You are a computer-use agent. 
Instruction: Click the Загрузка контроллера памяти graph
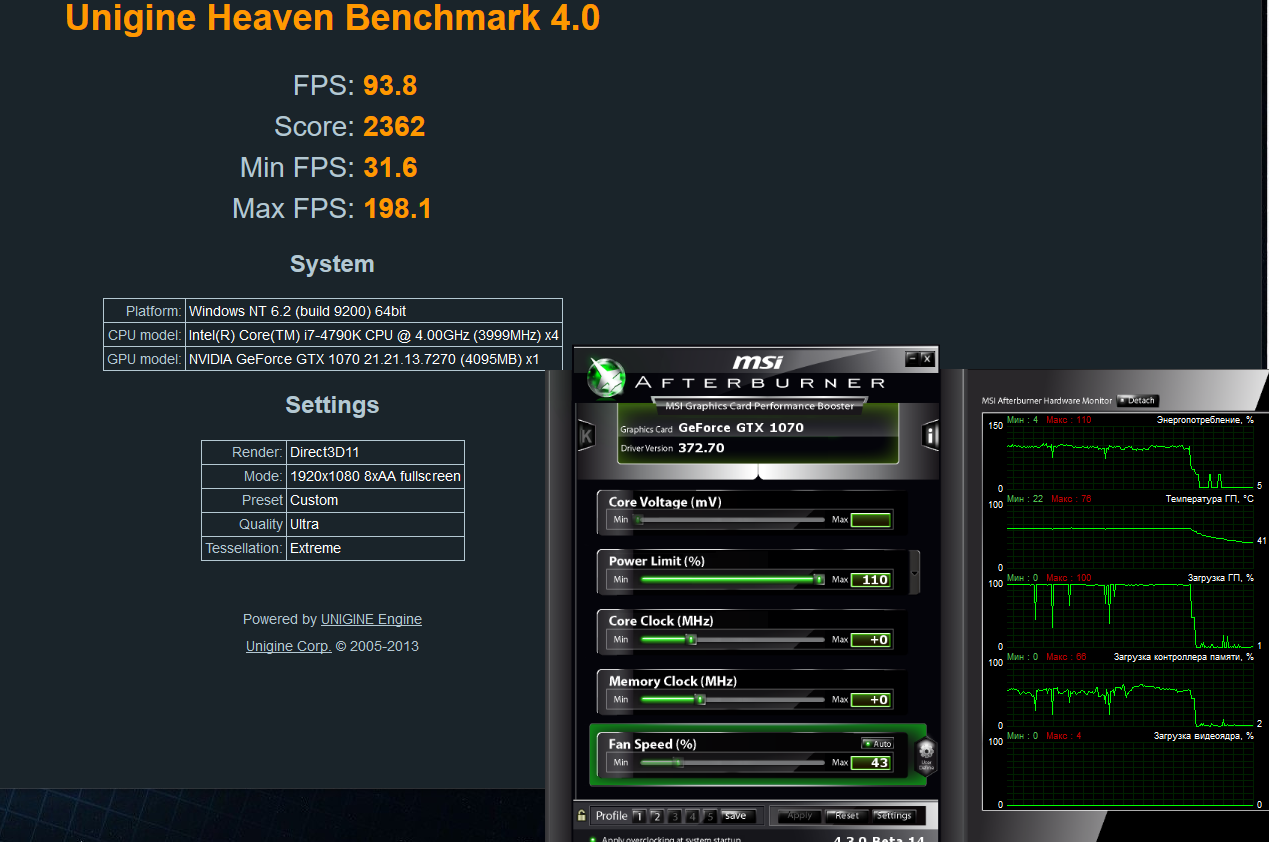[1129, 694]
